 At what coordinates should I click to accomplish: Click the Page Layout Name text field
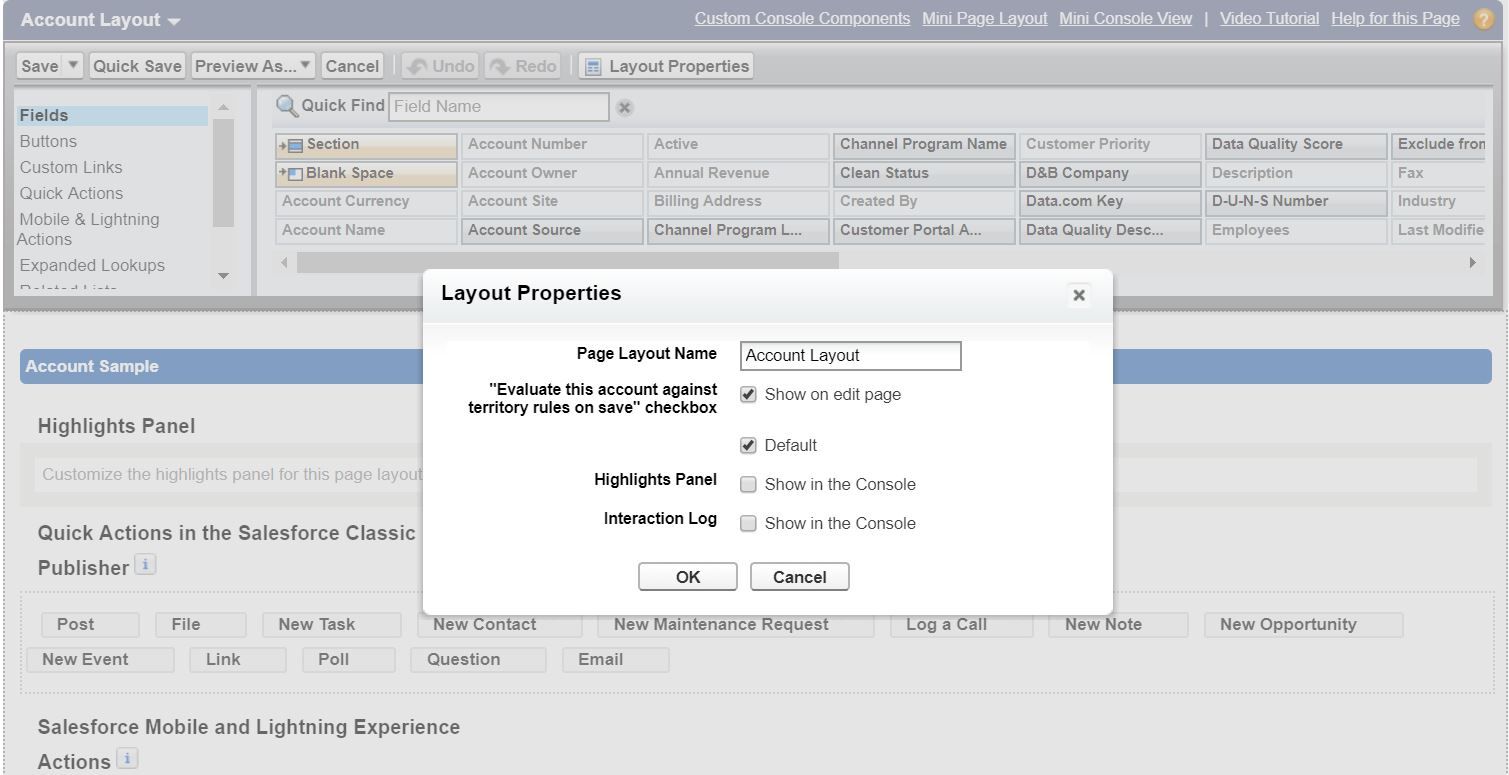tap(850, 355)
